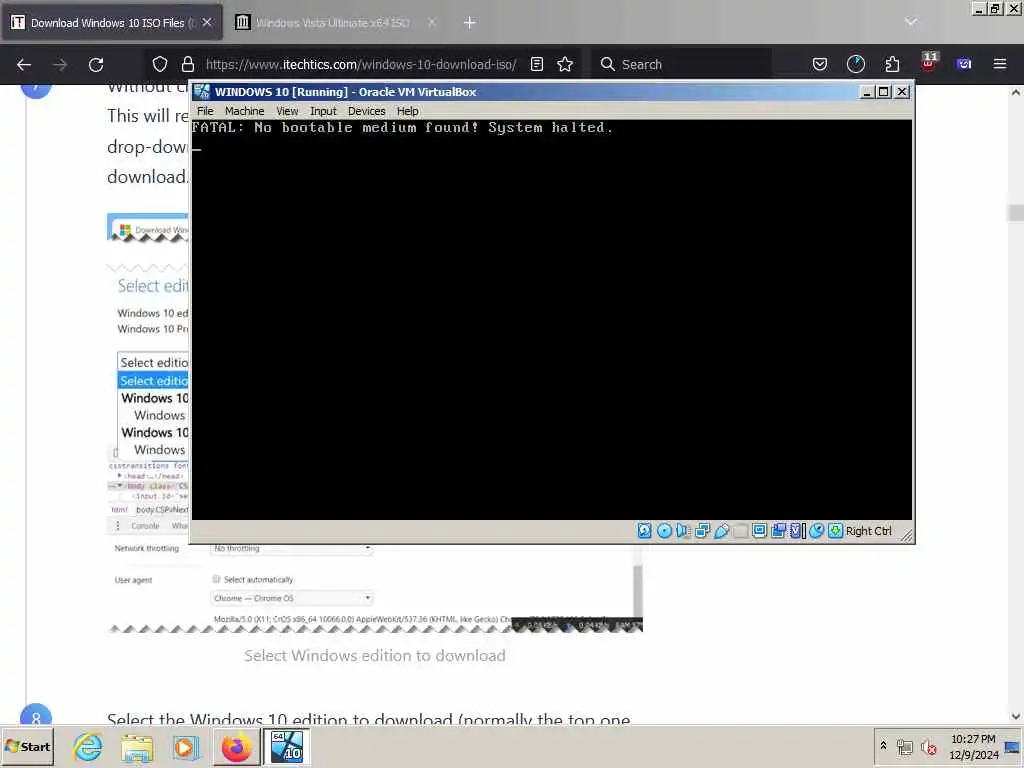Viewport: 1024px width, 768px height.
Task: Open Windows Media Player from taskbar
Action: tap(185, 746)
